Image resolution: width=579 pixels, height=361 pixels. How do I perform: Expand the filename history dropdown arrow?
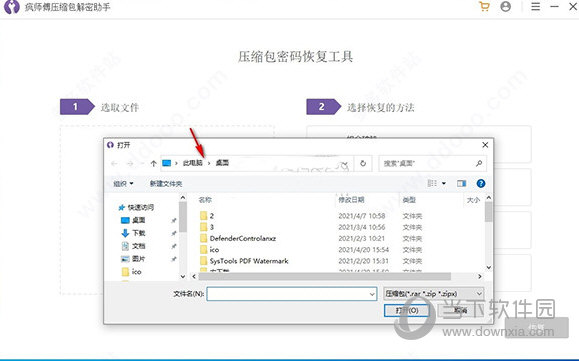pyautogui.click(x=372, y=294)
